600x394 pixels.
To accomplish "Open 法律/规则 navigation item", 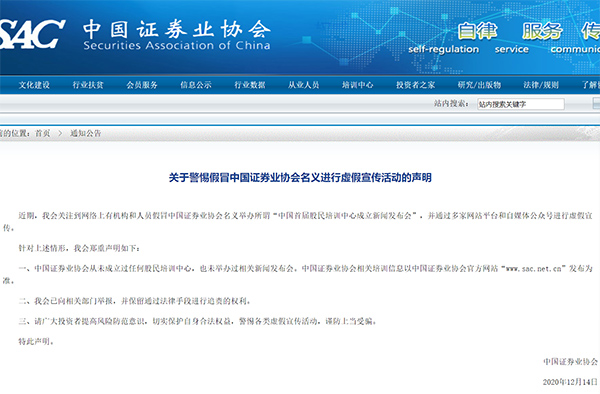I will click(x=541, y=85).
